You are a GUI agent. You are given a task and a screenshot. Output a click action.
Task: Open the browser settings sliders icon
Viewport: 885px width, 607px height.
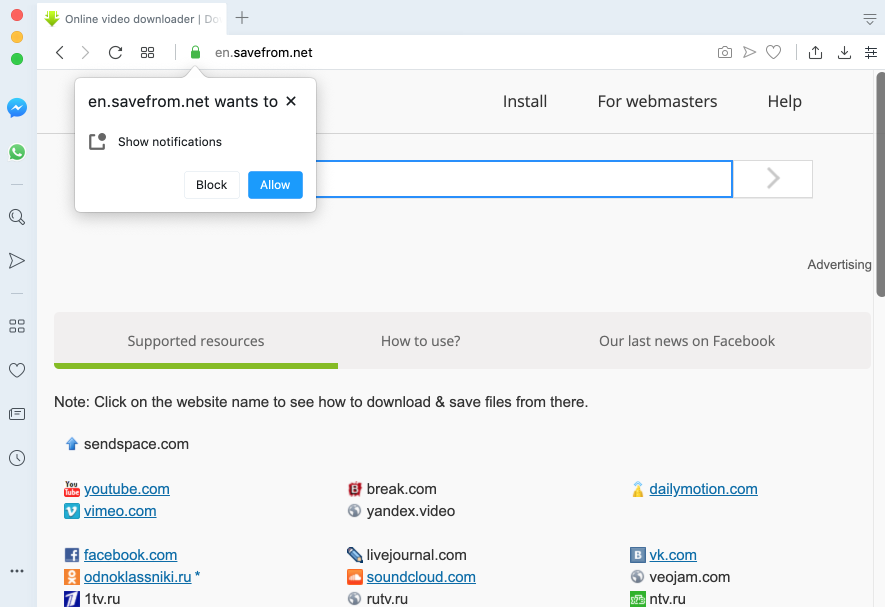870,52
